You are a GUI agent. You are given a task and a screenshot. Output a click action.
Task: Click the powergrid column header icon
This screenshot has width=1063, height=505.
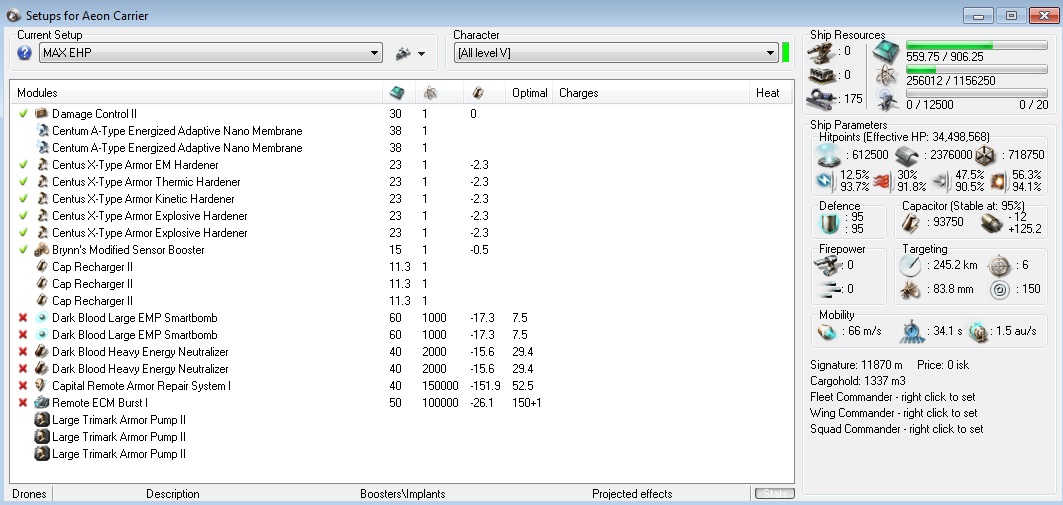(x=430, y=93)
